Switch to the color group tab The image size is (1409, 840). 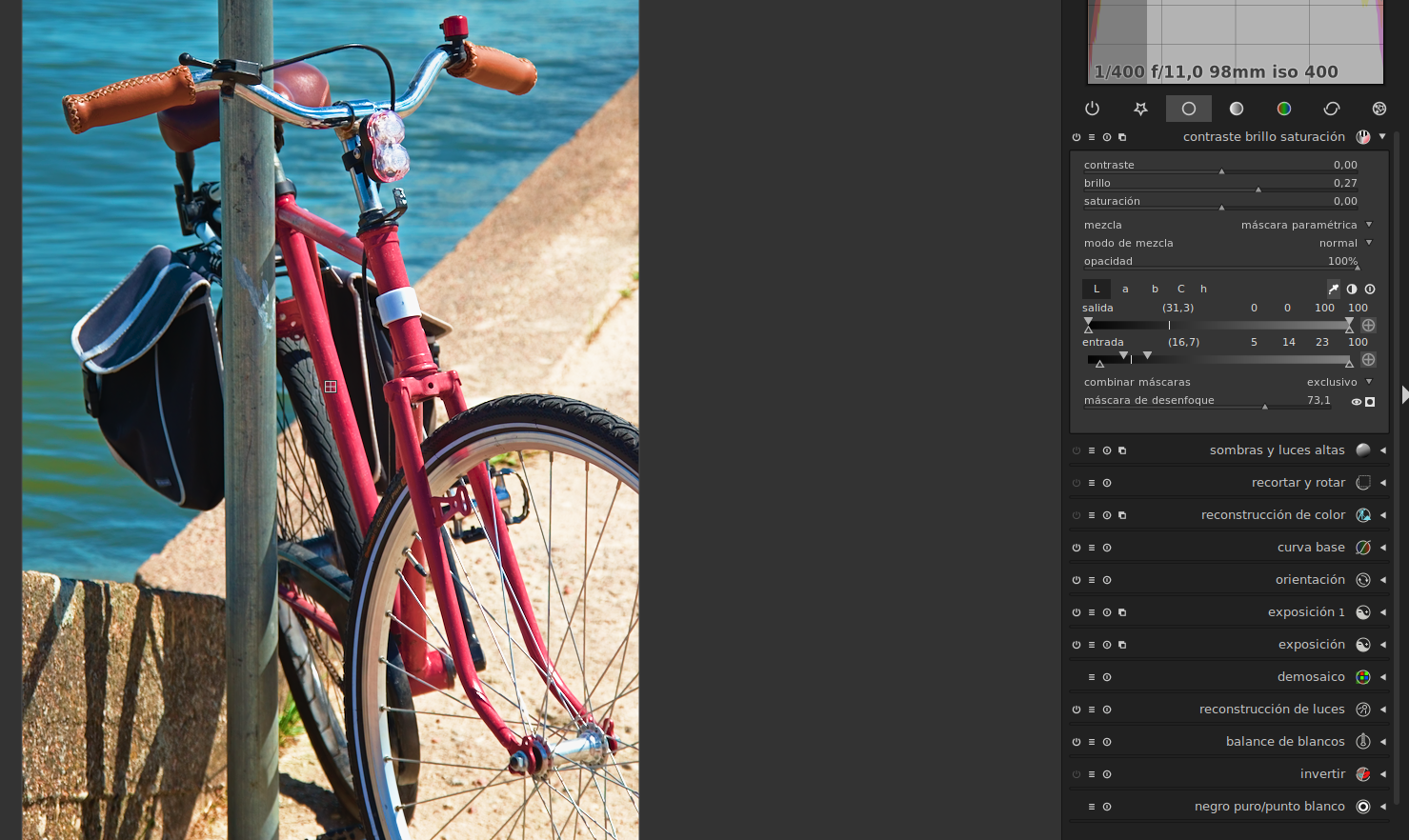click(x=1284, y=109)
